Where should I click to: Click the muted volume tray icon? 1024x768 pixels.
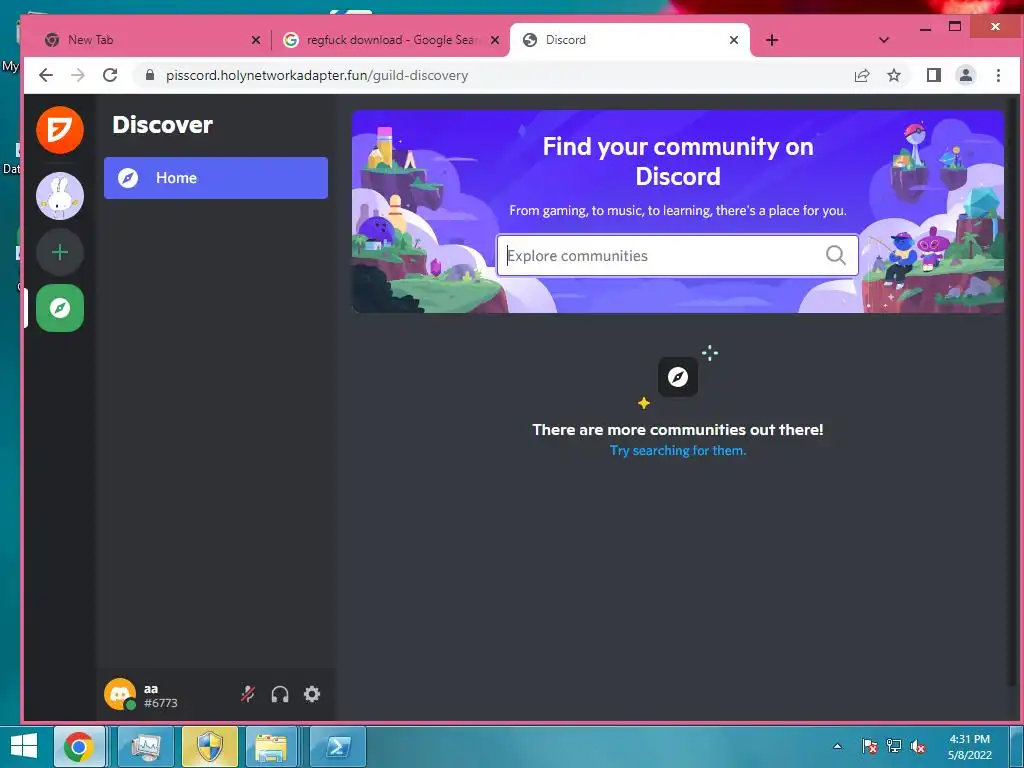pos(918,746)
